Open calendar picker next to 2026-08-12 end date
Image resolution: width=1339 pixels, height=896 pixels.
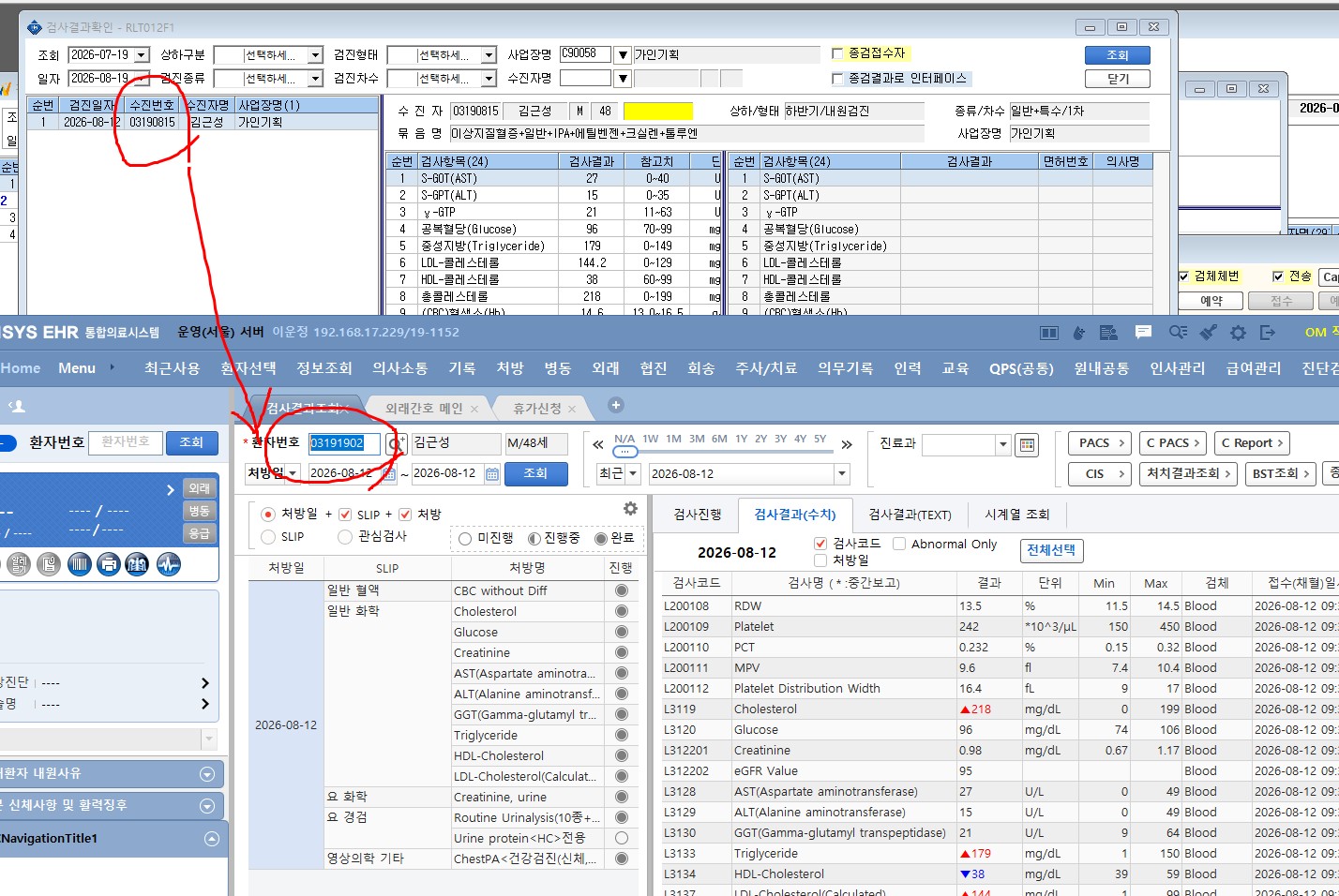[x=492, y=474]
